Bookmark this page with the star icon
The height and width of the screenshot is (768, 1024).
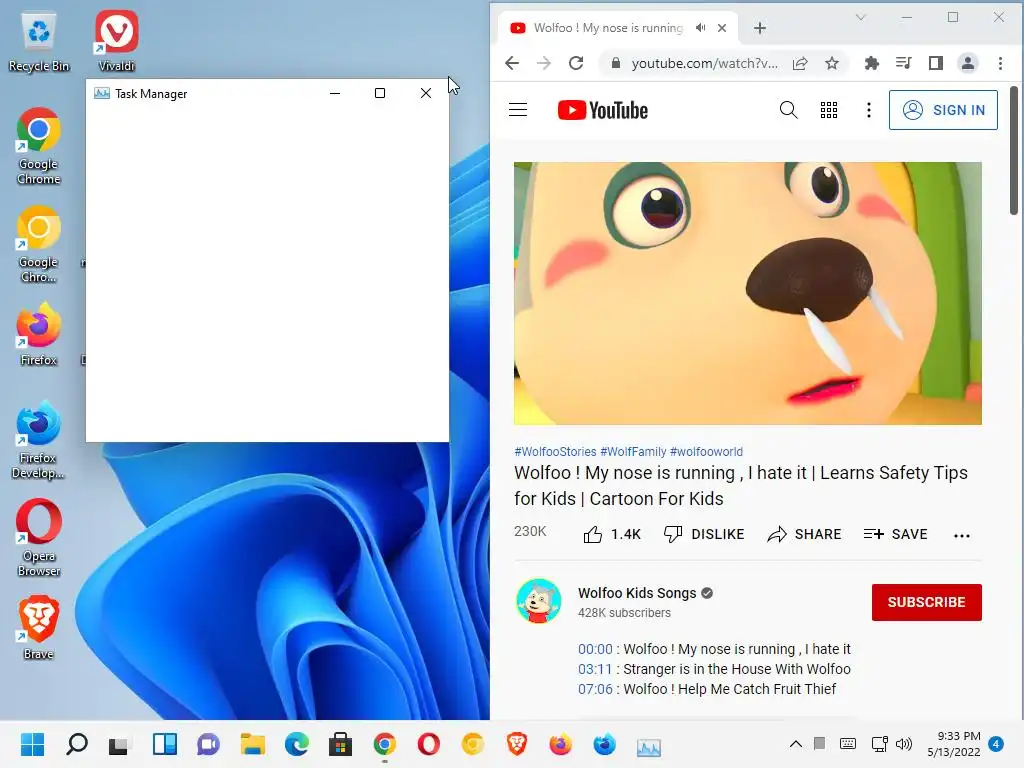[x=831, y=63]
